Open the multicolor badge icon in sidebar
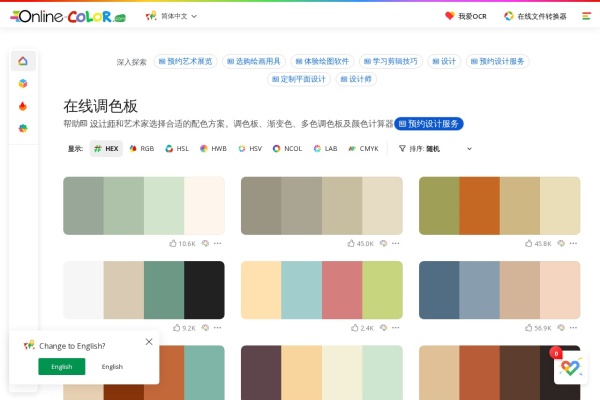 pyautogui.click(x=23, y=128)
